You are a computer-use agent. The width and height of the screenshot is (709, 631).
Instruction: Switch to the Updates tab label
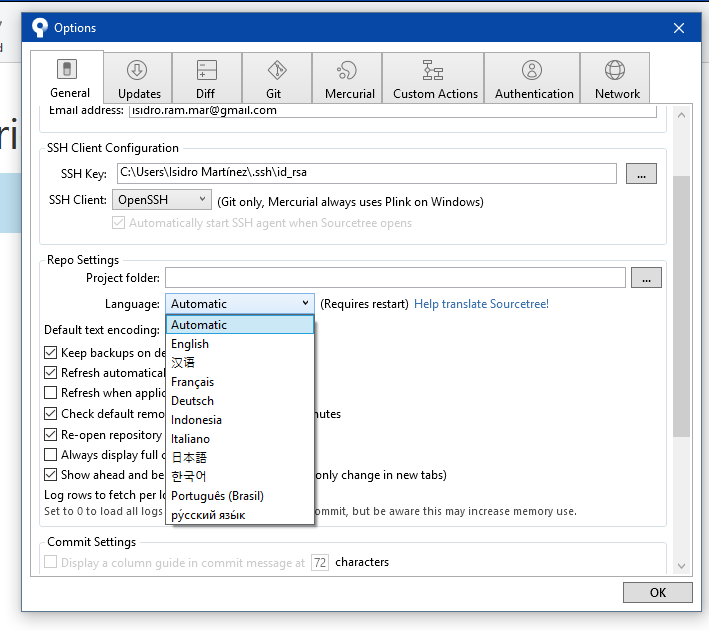(x=139, y=94)
